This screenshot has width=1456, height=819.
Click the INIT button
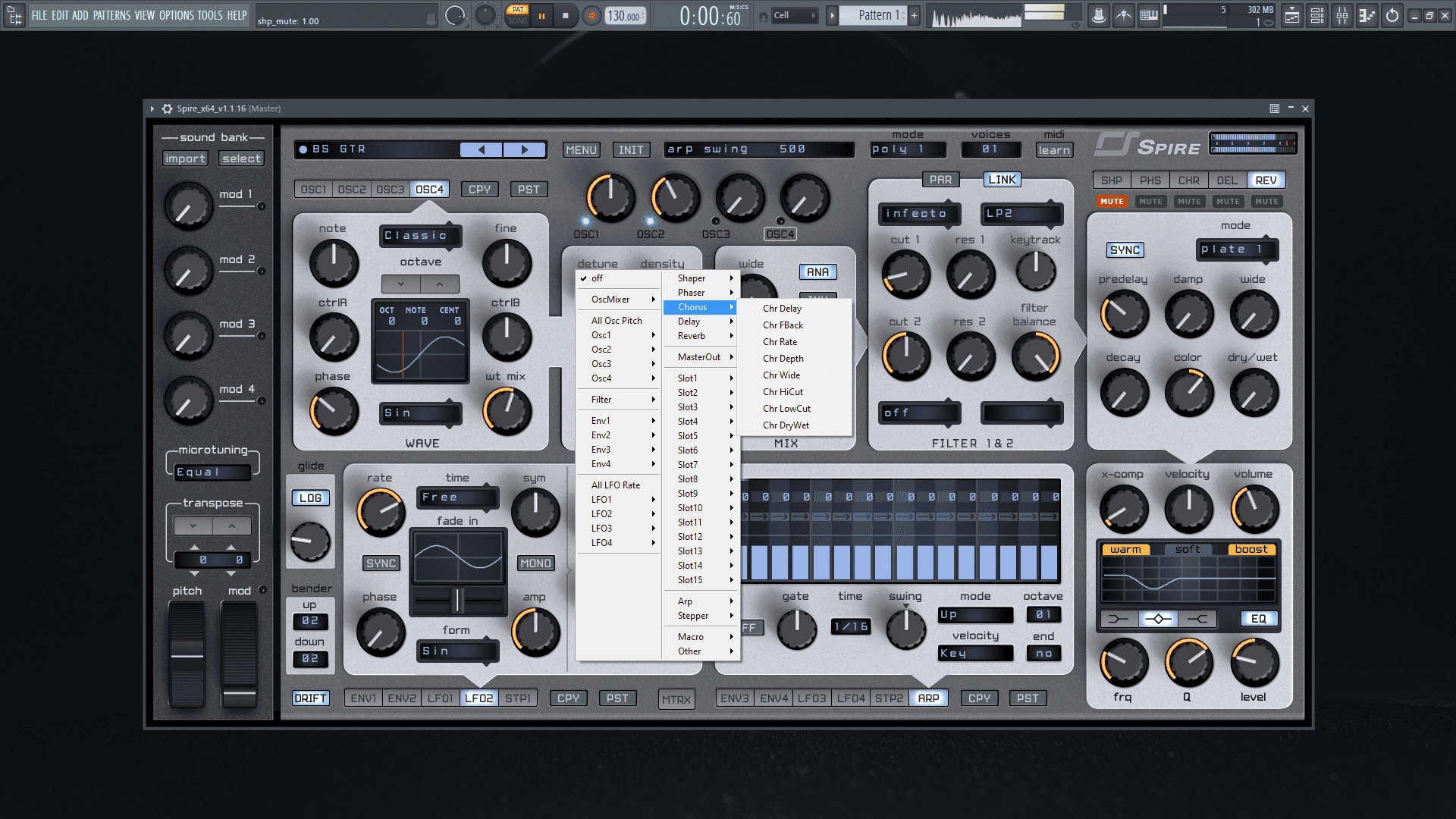point(631,150)
